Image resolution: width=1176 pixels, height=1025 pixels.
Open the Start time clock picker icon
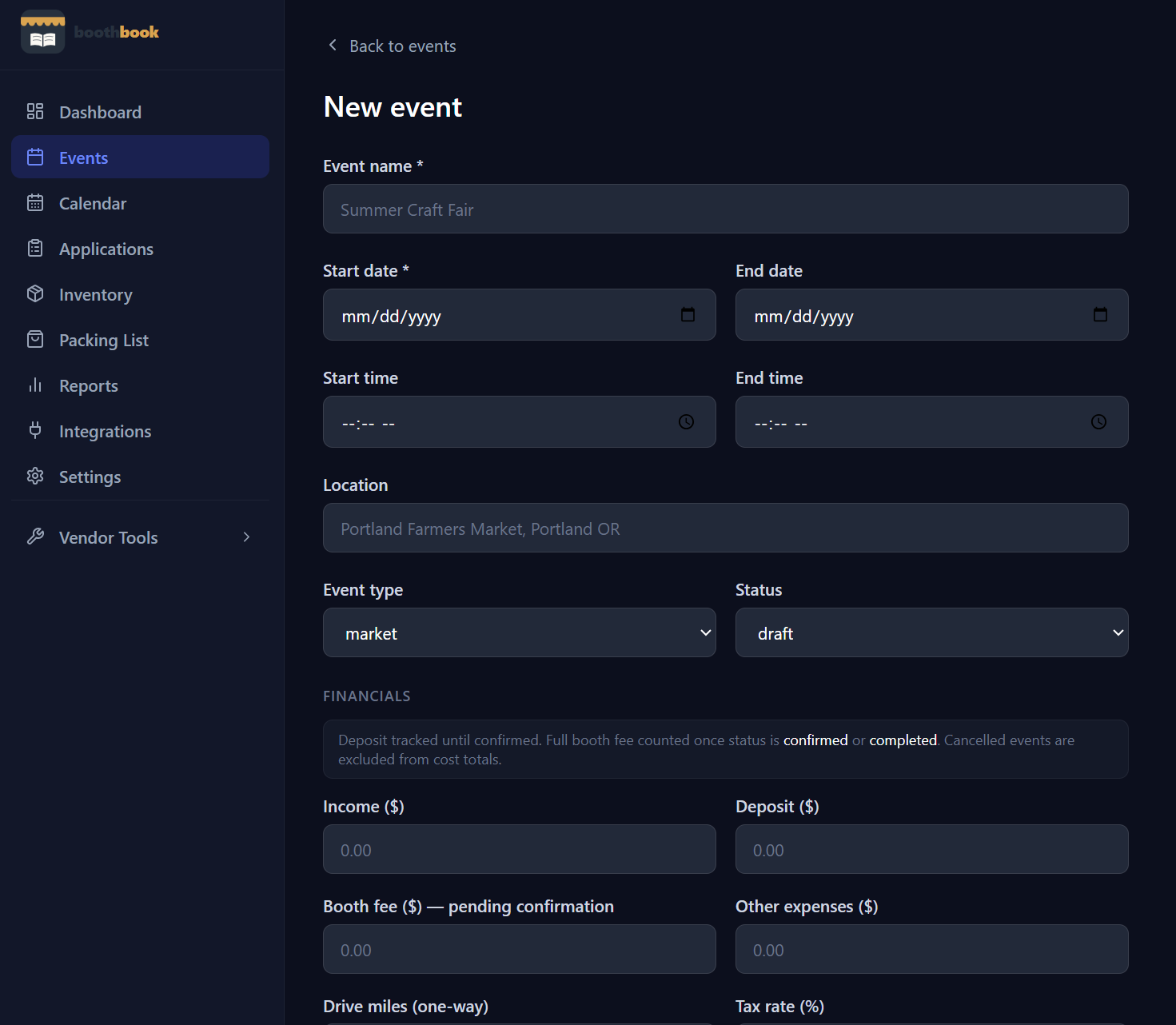click(686, 421)
